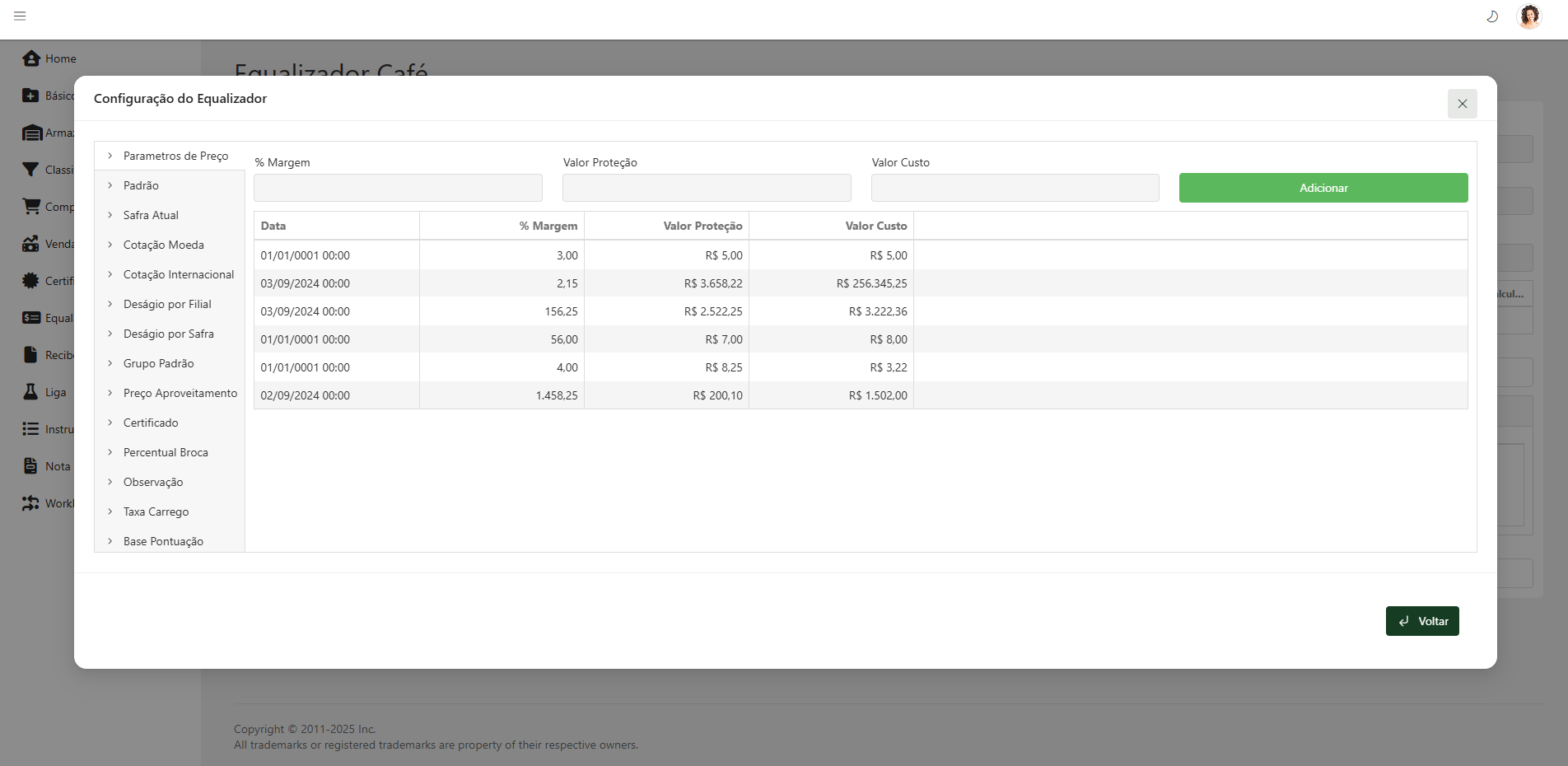
Task: Open the Percentual Broca section
Action: (x=166, y=452)
